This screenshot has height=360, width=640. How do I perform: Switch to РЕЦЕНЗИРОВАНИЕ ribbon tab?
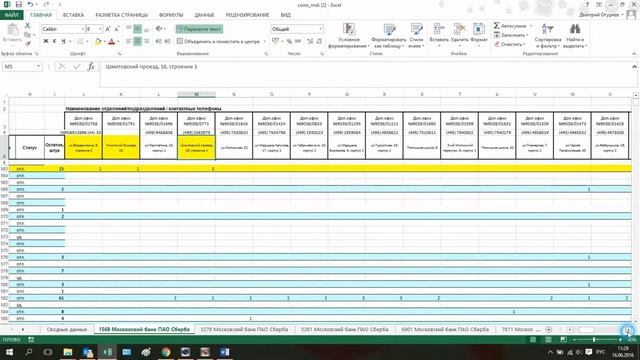(x=247, y=15)
